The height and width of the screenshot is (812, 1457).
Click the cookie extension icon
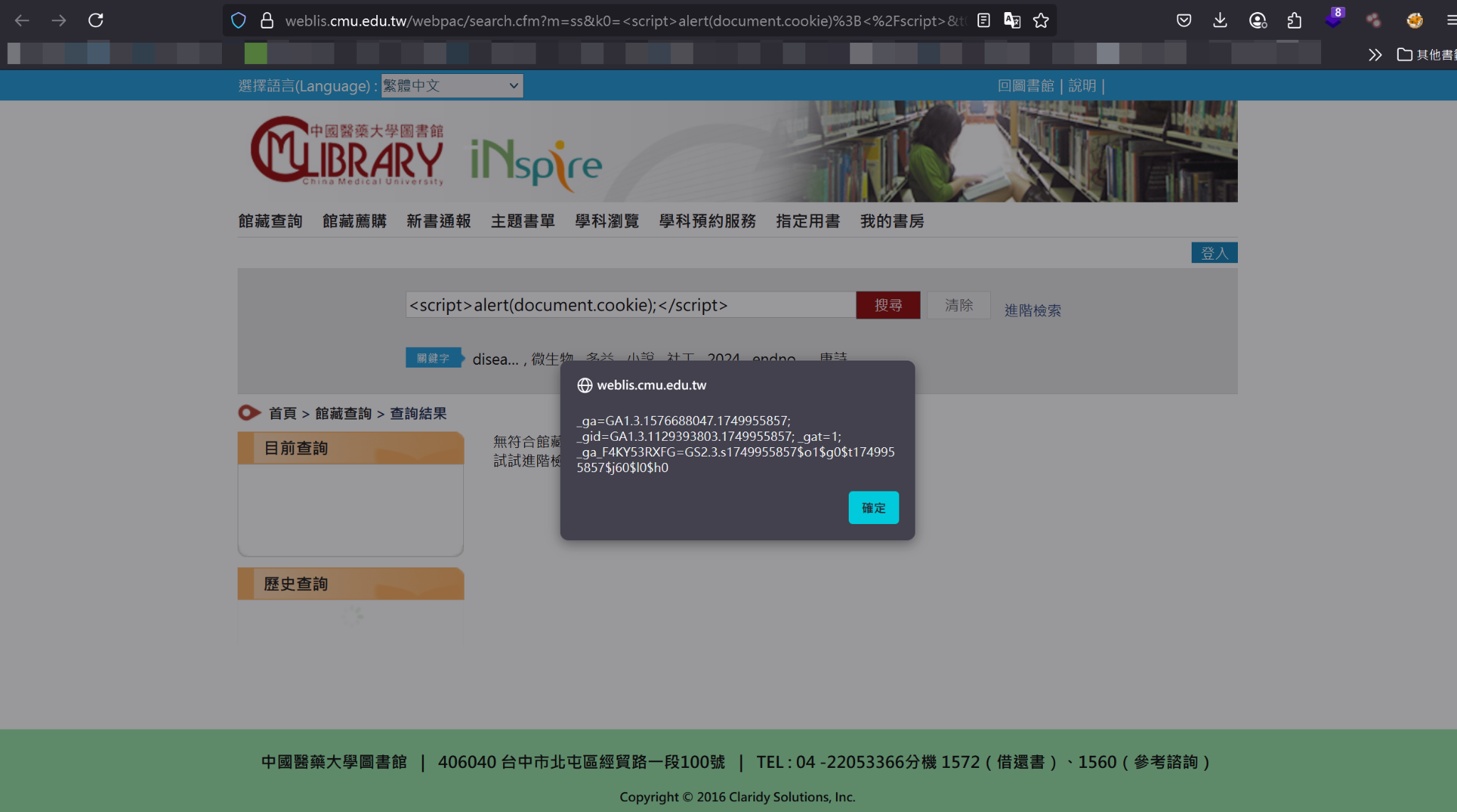point(1414,21)
